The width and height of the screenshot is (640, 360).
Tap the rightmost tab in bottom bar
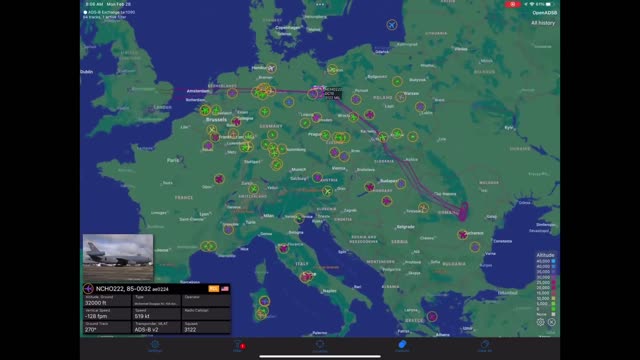484,346
